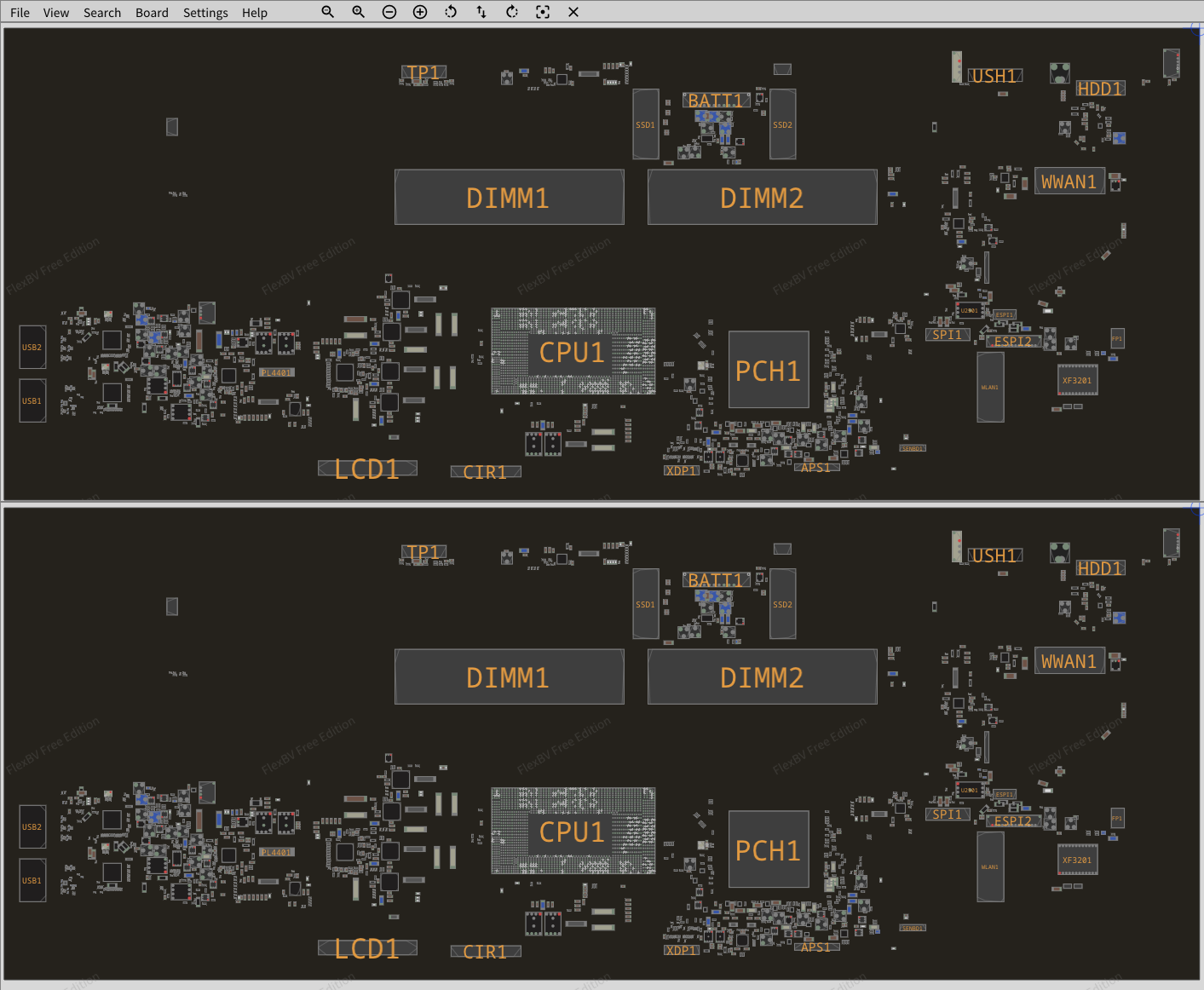This screenshot has width=1204, height=990.
Task: Open the View menu
Action: 56,13
